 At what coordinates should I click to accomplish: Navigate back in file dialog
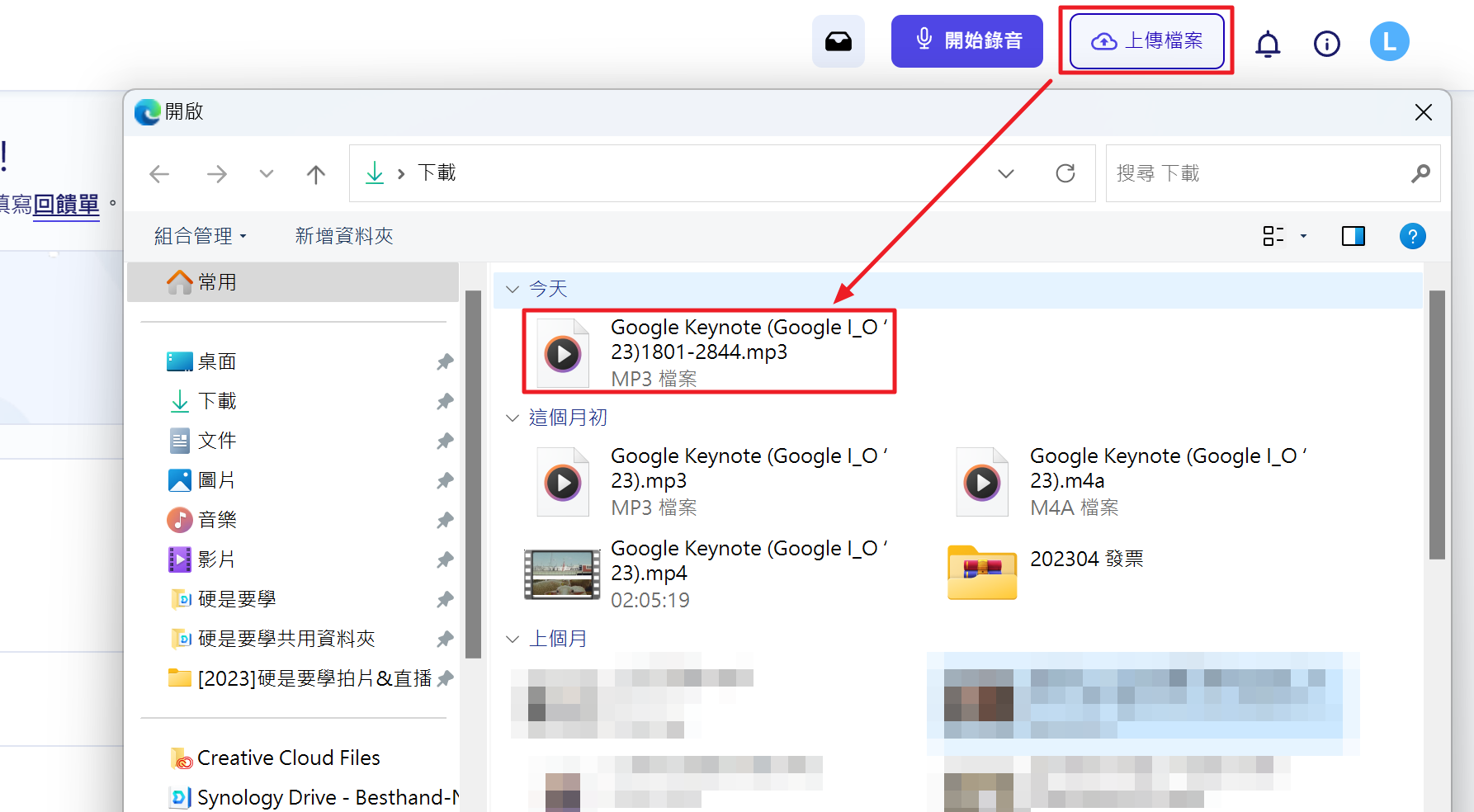(x=159, y=174)
